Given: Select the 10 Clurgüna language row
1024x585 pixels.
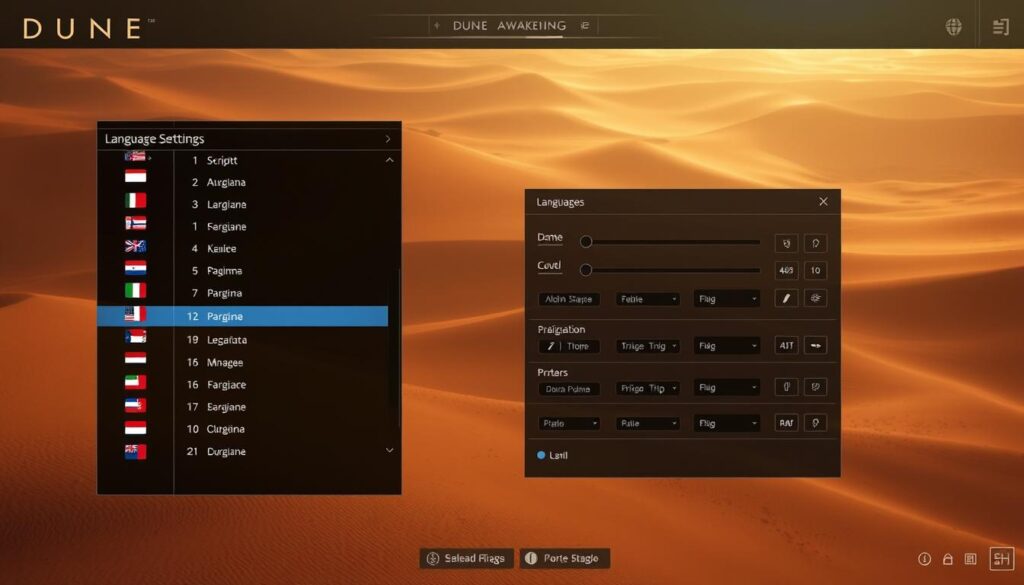Looking at the screenshot, I should click(x=242, y=429).
